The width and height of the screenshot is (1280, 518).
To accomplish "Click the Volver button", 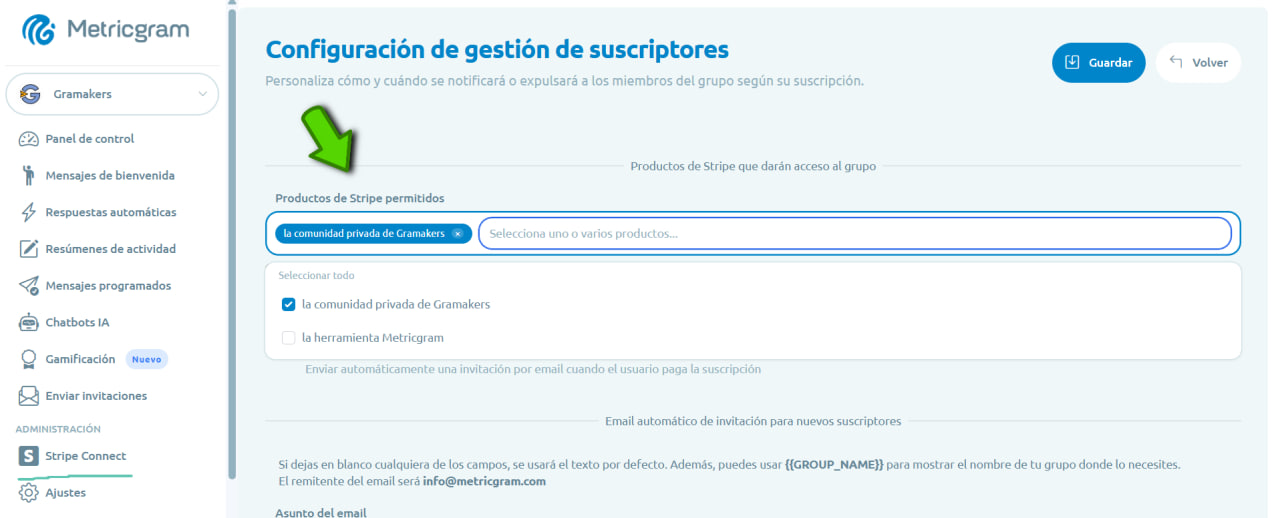I will tap(1198, 62).
